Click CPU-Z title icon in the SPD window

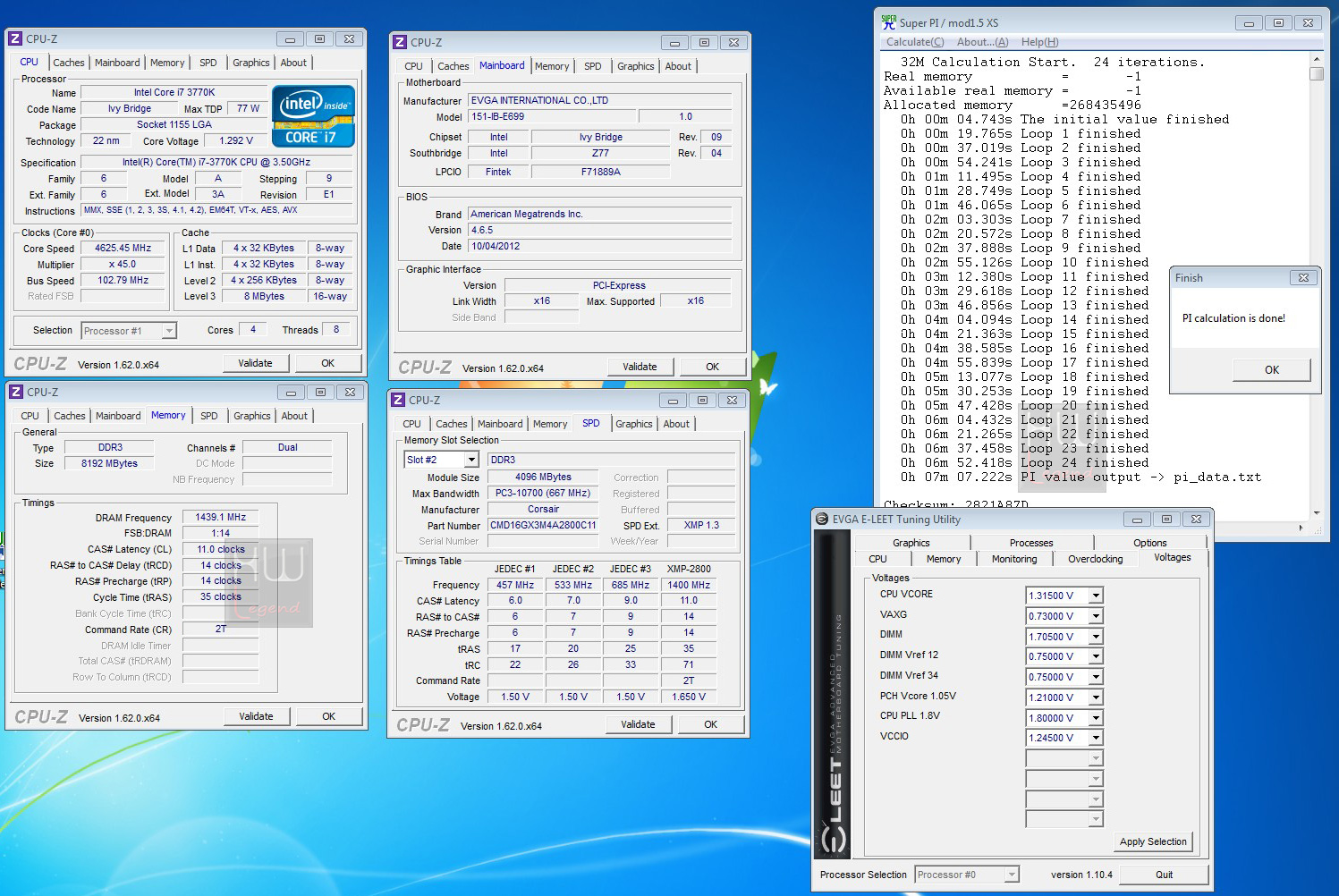pyautogui.click(x=398, y=400)
